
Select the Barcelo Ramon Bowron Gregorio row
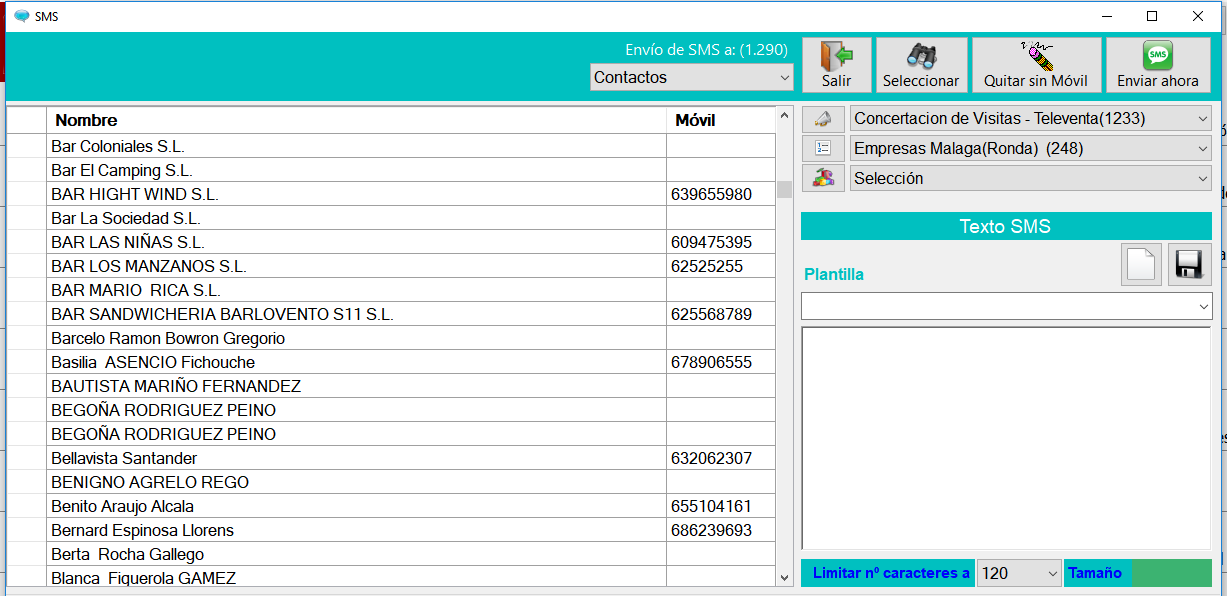[x=391, y=338]
